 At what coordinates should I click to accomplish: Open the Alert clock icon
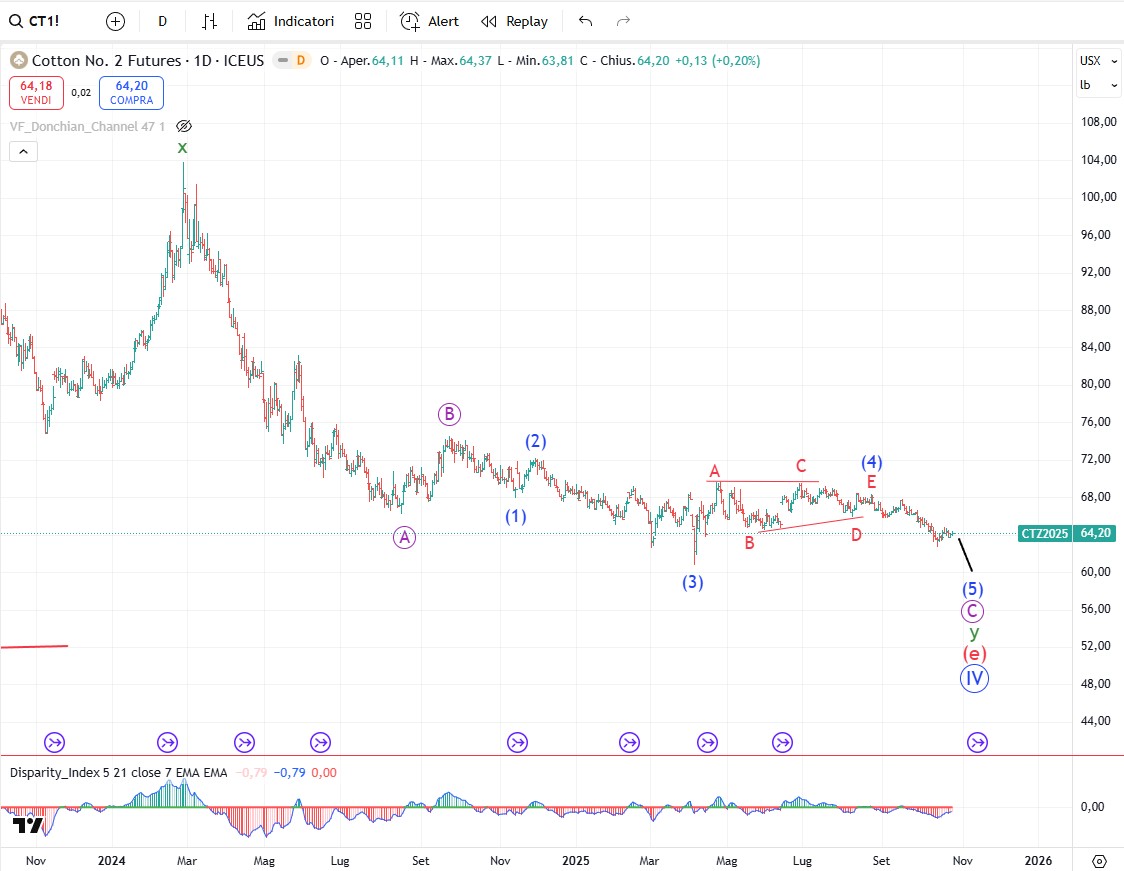tap(410, 21)
